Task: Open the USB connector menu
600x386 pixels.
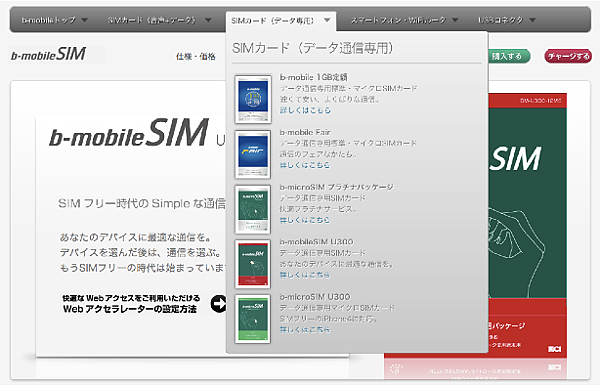Action: click(x=501, y=20)
